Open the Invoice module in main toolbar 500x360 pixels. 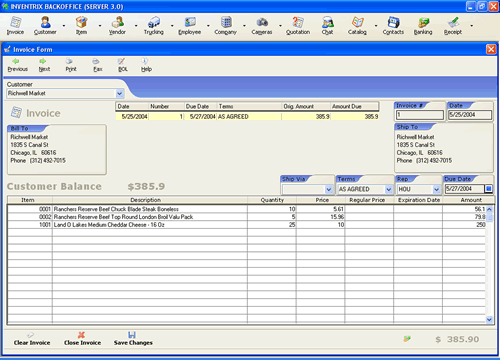15,26
